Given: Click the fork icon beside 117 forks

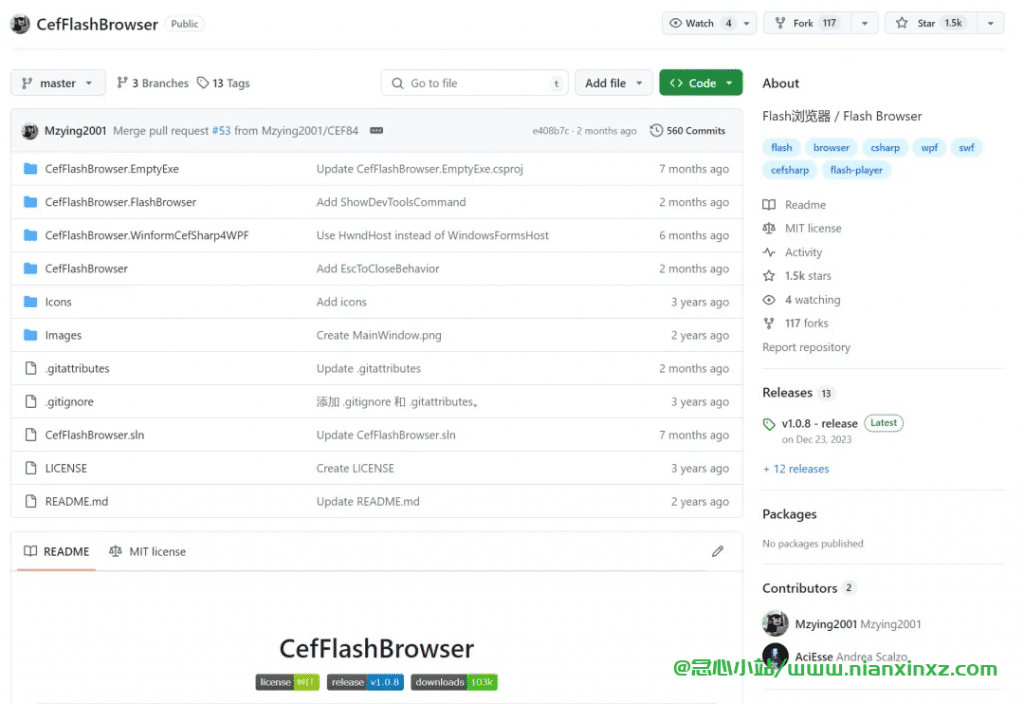Looking at the screenshot, I should [x=769, y=323].
